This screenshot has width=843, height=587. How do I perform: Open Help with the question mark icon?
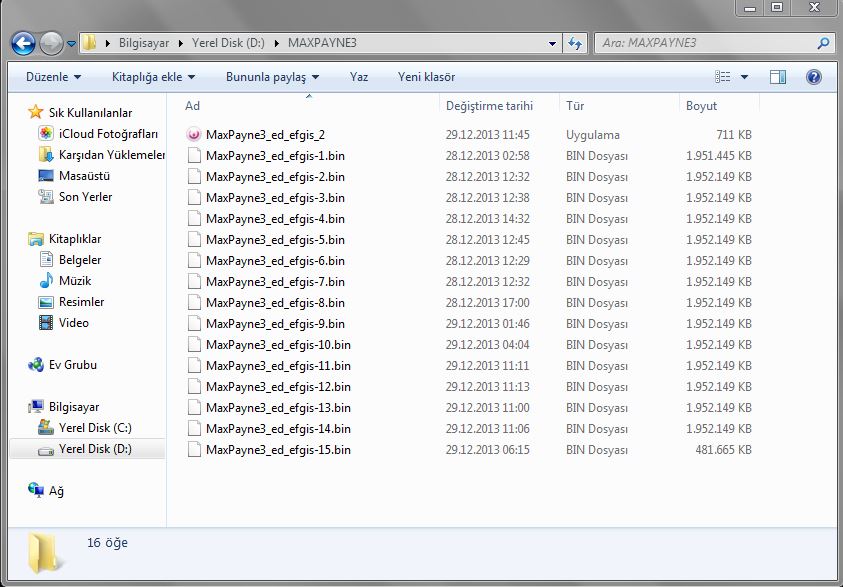point(813,77)
